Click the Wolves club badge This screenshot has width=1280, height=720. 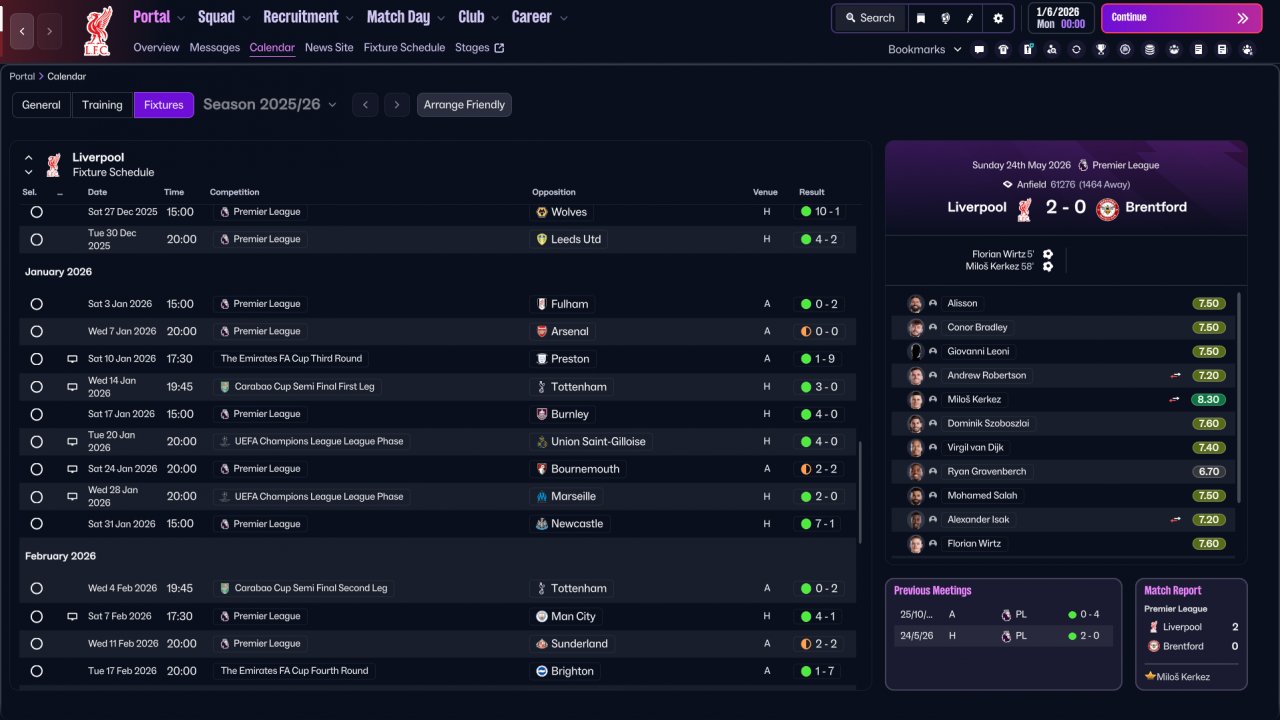click(x=542, y=212)
